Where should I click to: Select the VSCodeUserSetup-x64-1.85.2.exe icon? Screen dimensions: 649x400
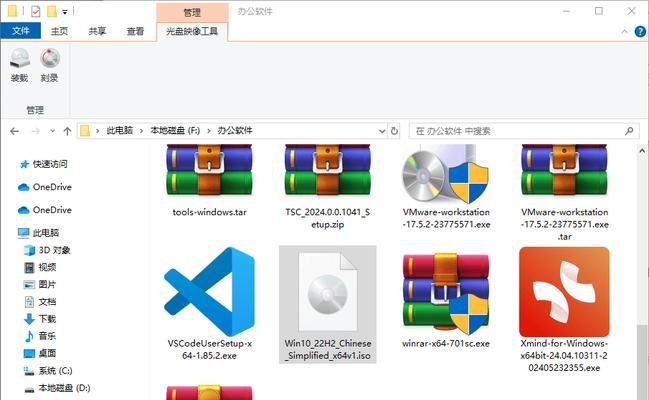[209, 292]
